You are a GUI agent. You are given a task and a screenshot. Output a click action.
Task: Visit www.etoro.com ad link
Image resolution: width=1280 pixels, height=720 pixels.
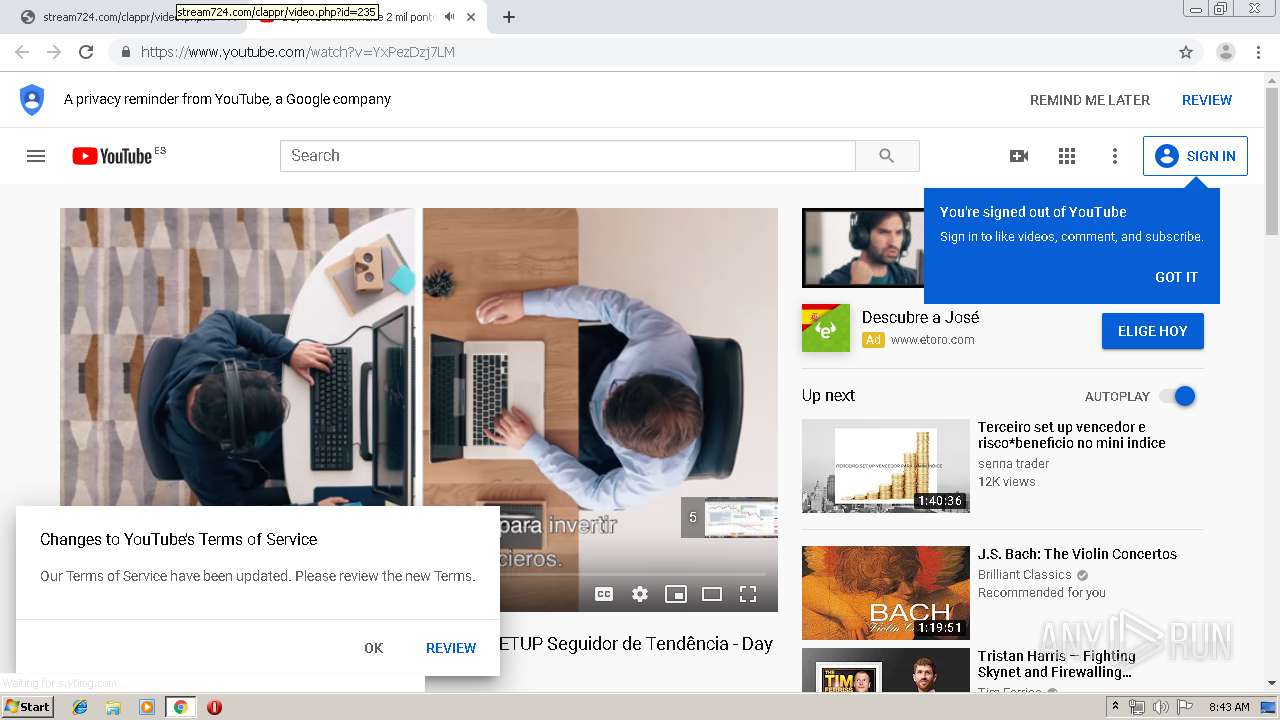click(932, 340)
